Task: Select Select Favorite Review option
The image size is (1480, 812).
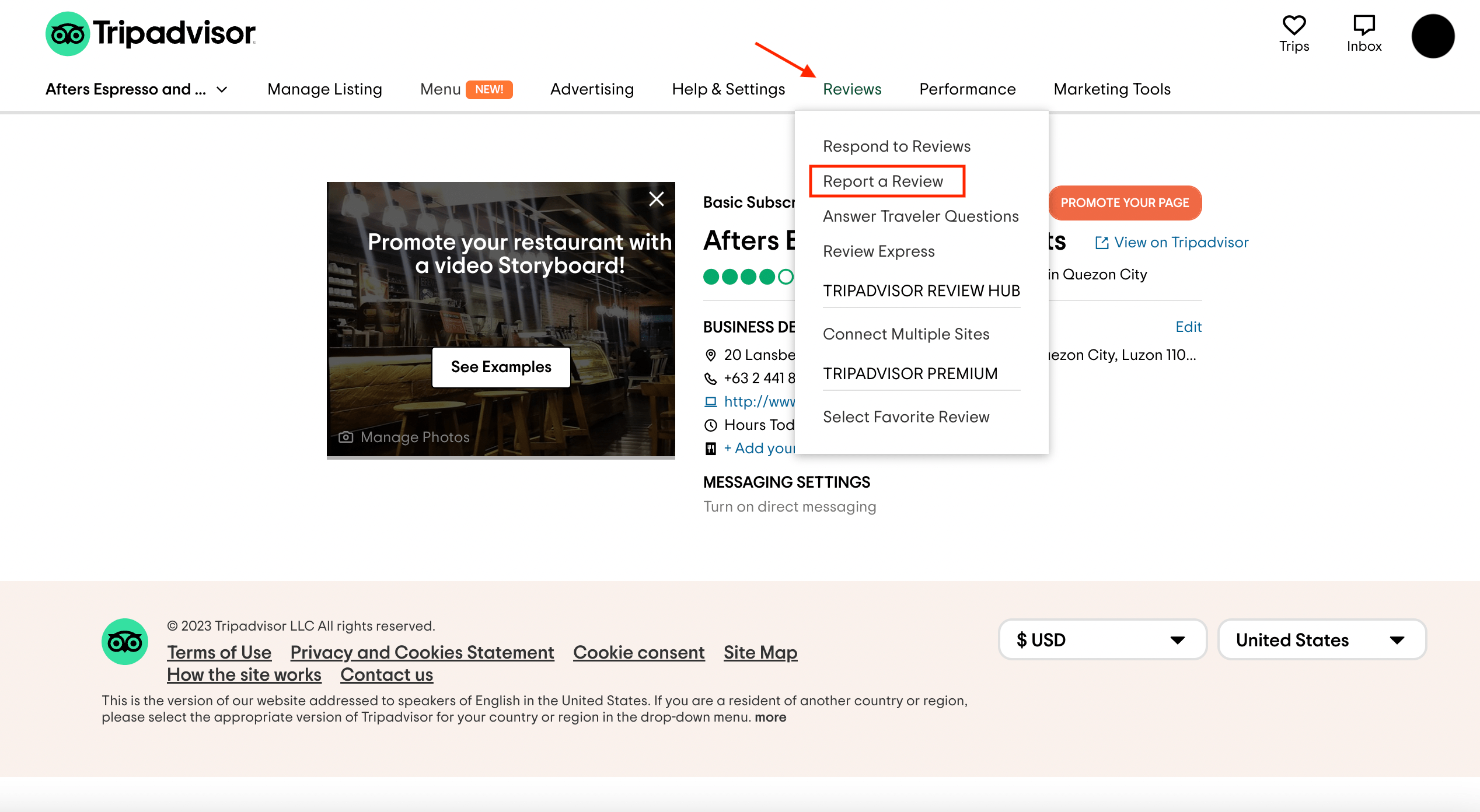Action: coord(906,417)
